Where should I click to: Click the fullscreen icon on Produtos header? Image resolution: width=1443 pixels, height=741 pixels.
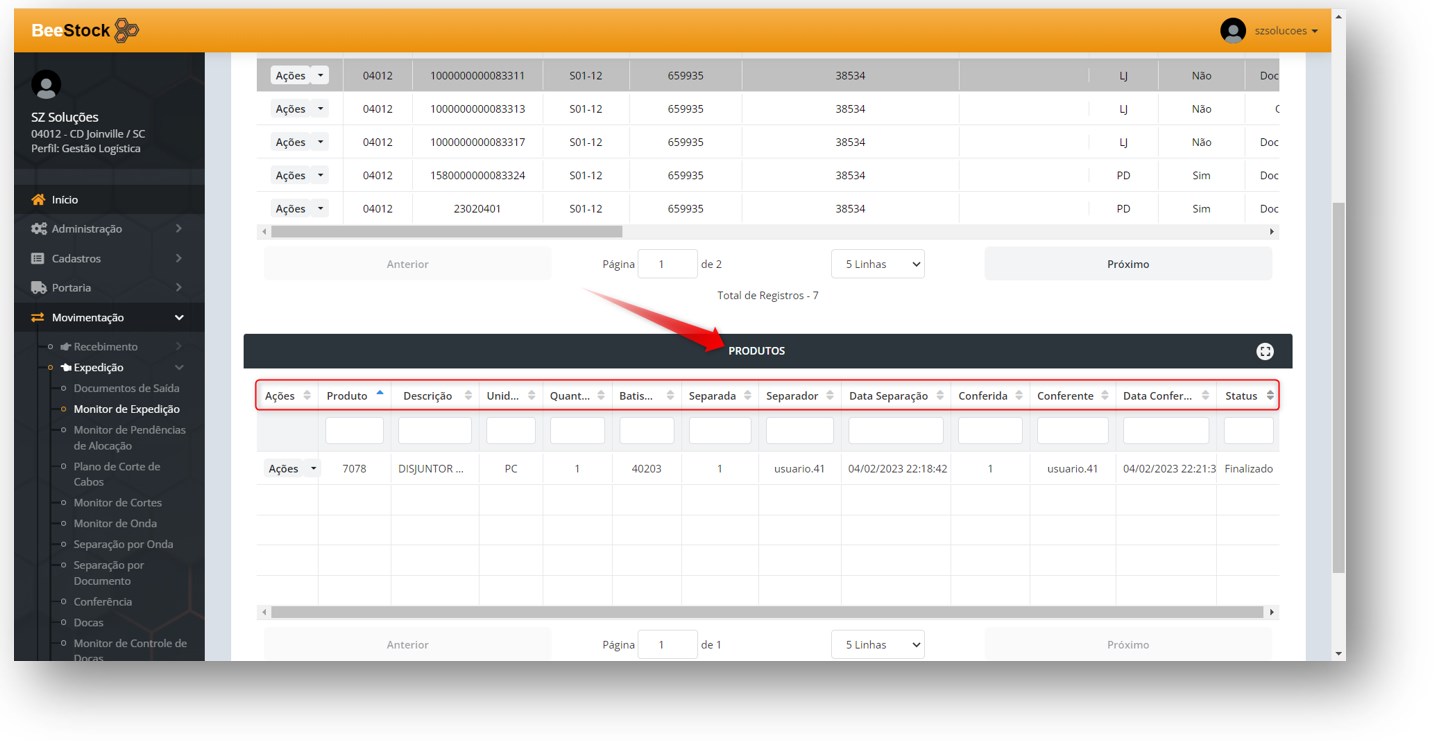1265,351
